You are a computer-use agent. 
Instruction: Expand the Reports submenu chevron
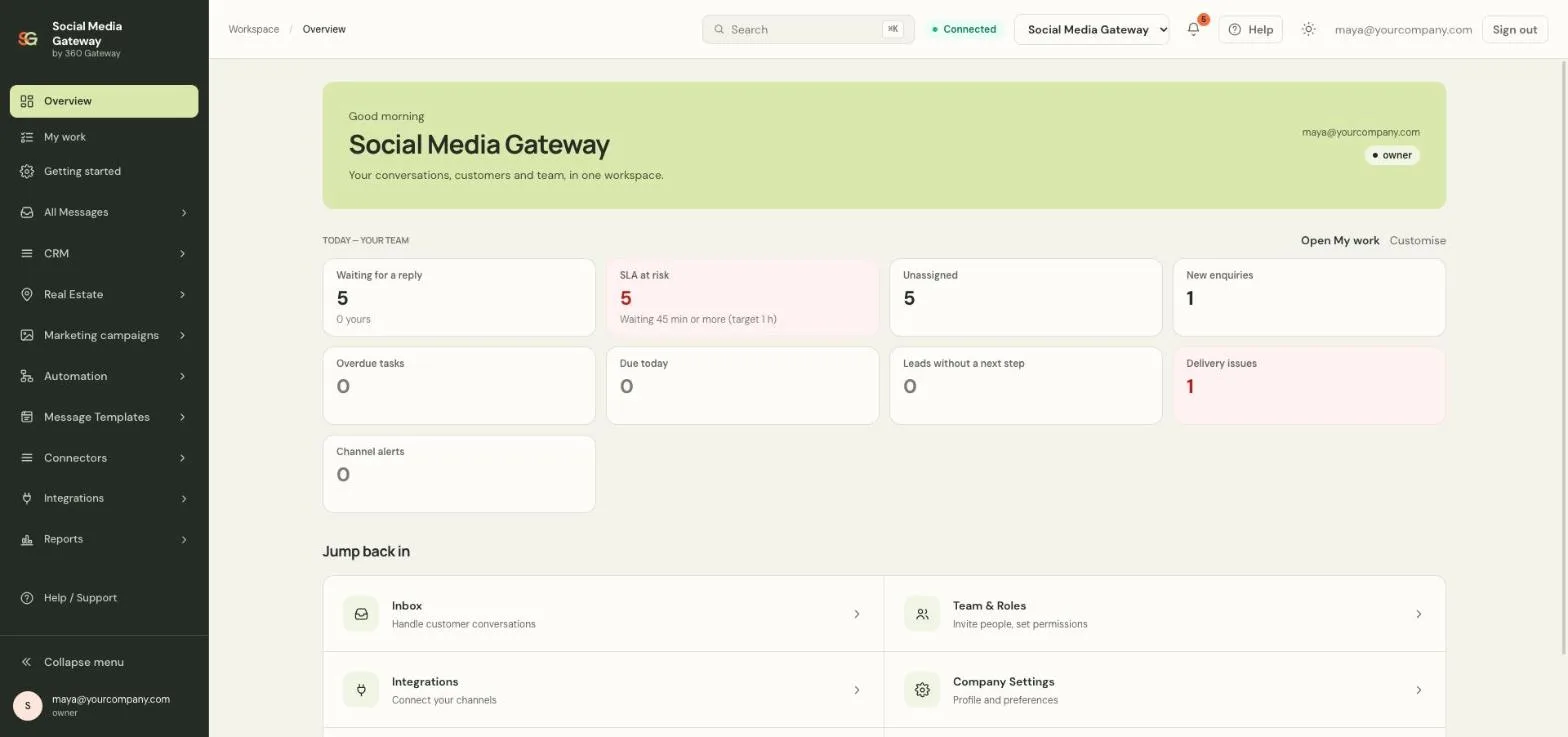[183, 539]
